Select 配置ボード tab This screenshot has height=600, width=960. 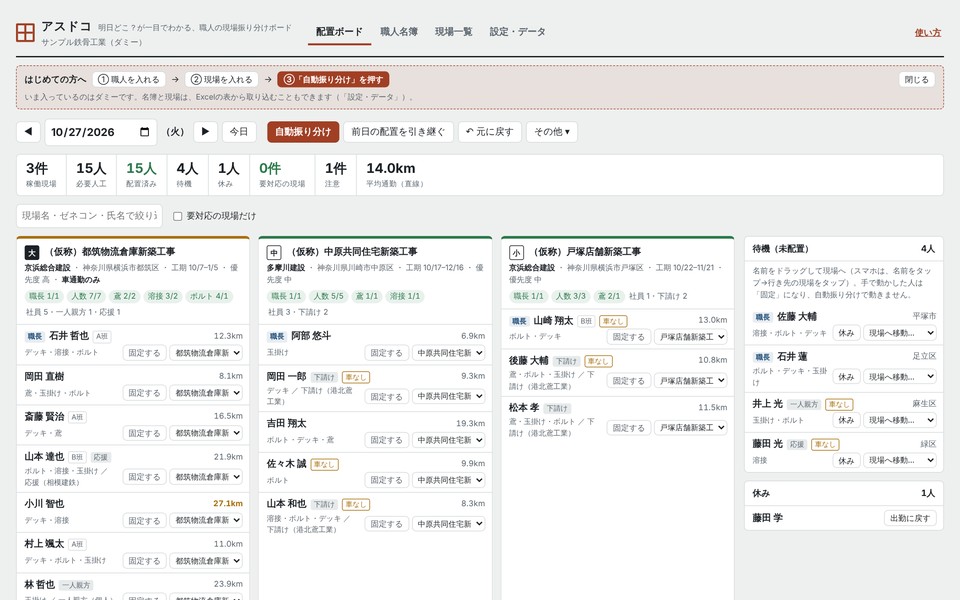tap(339, 32)
